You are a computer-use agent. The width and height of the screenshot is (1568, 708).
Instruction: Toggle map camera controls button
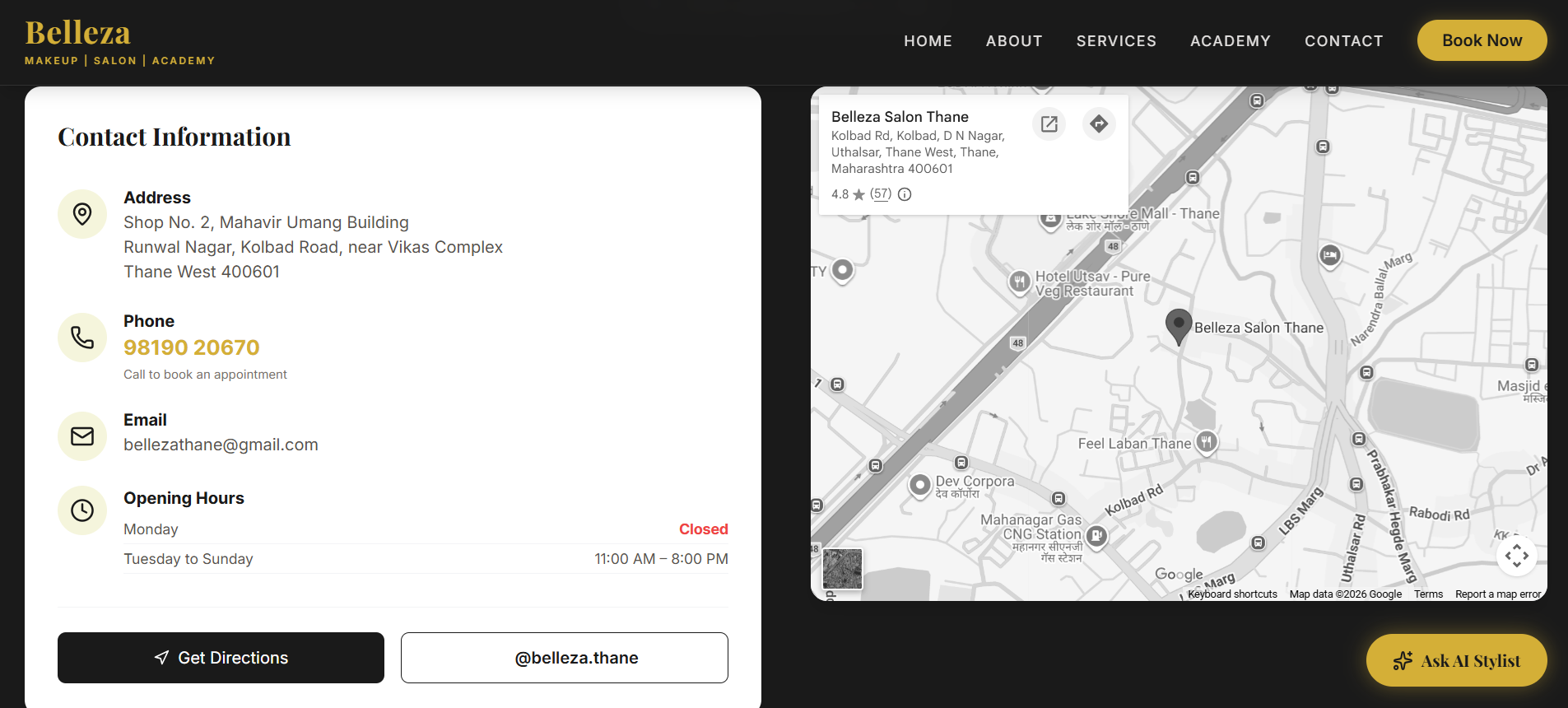[1517, 556]
